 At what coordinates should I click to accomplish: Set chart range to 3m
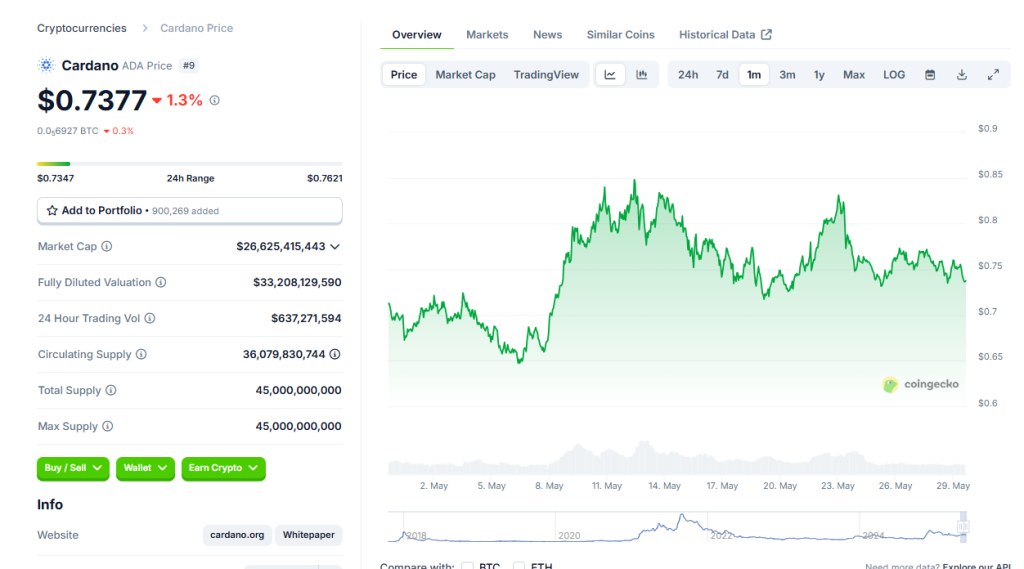[x=787, y=74]
